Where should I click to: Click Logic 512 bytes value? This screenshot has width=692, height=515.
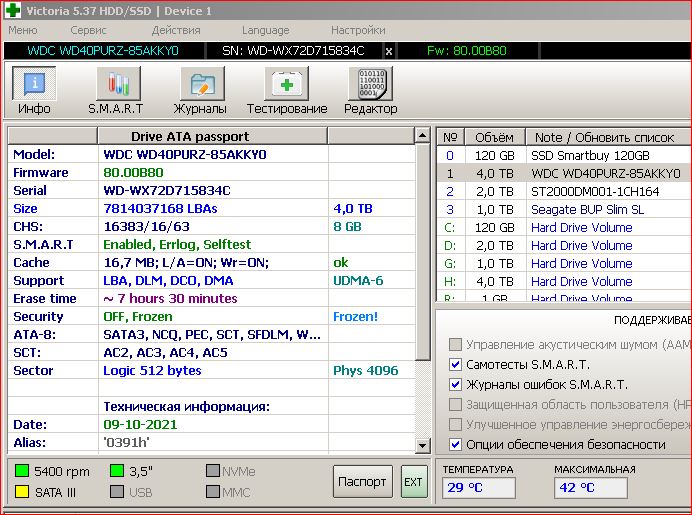pos(152,370)
